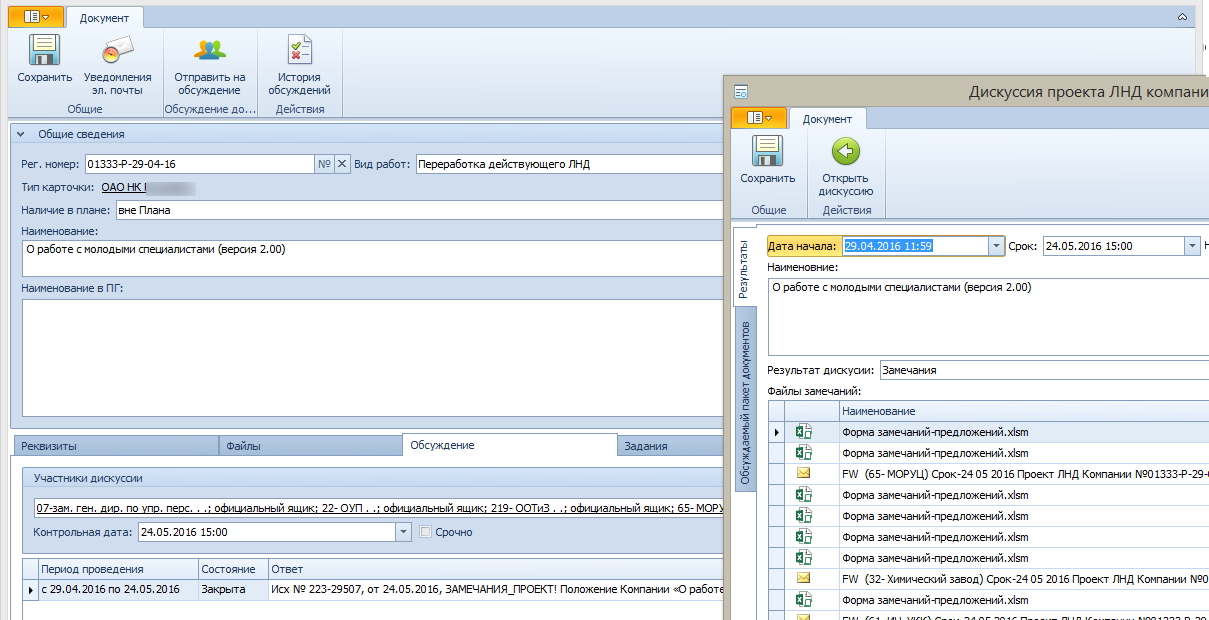Select the 'с 29.04.2016 по 24.05.2016' period cell

tap(116, 589)
